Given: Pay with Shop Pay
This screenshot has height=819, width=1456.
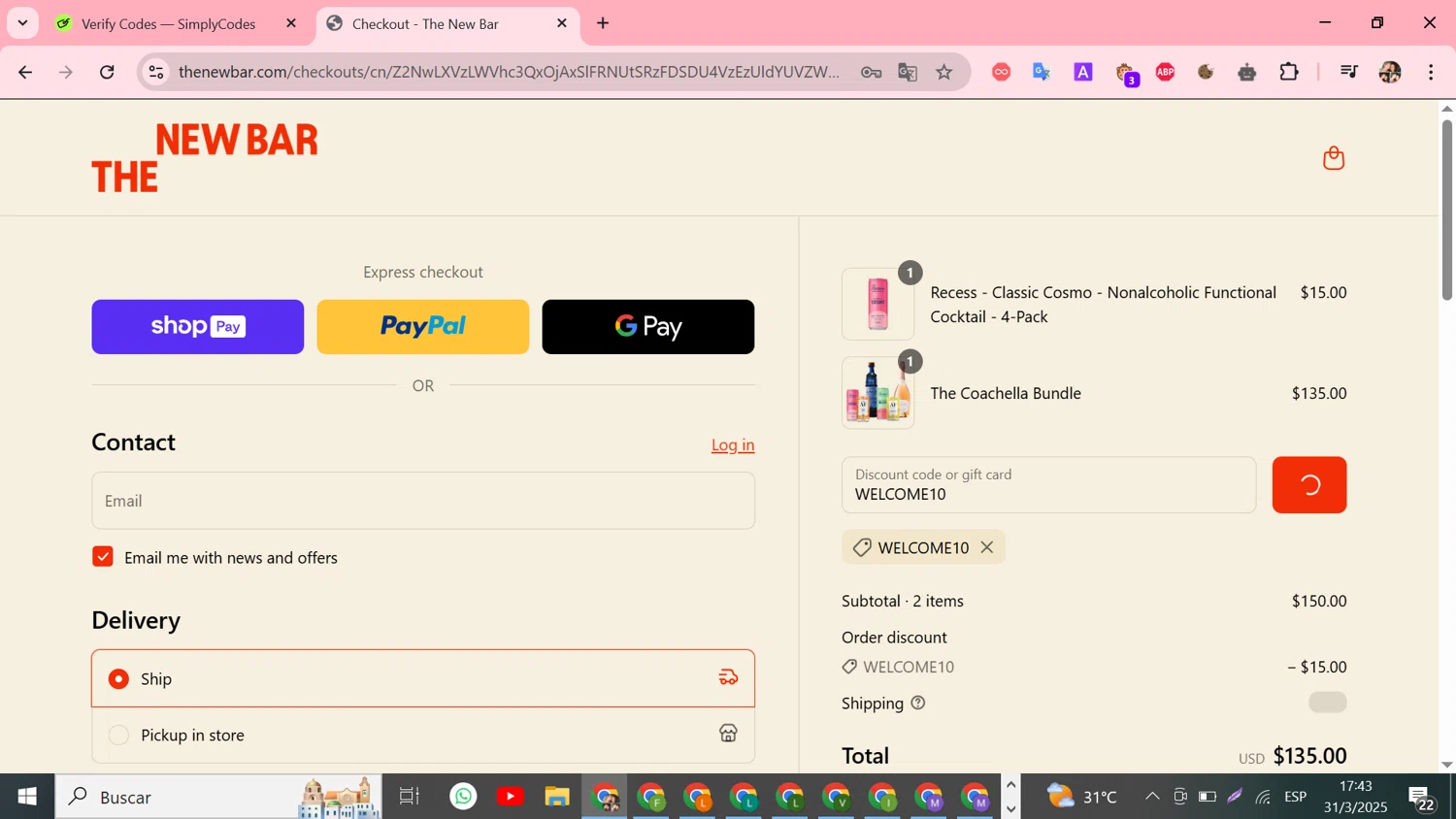Looking at the screenshot, I should tap(198, 327).
